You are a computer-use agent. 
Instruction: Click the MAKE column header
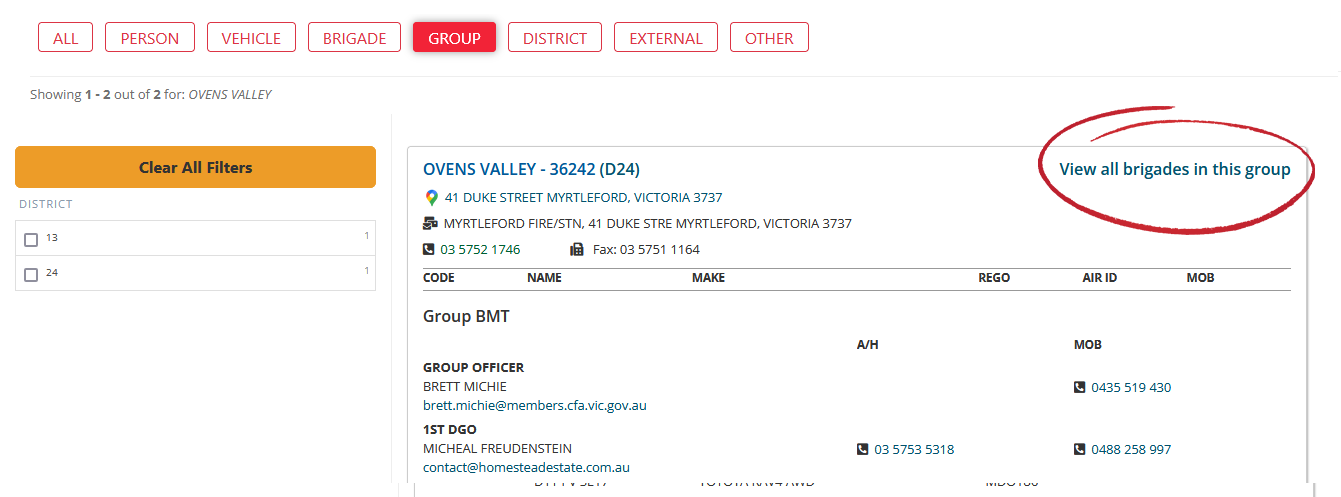point(708,278)
